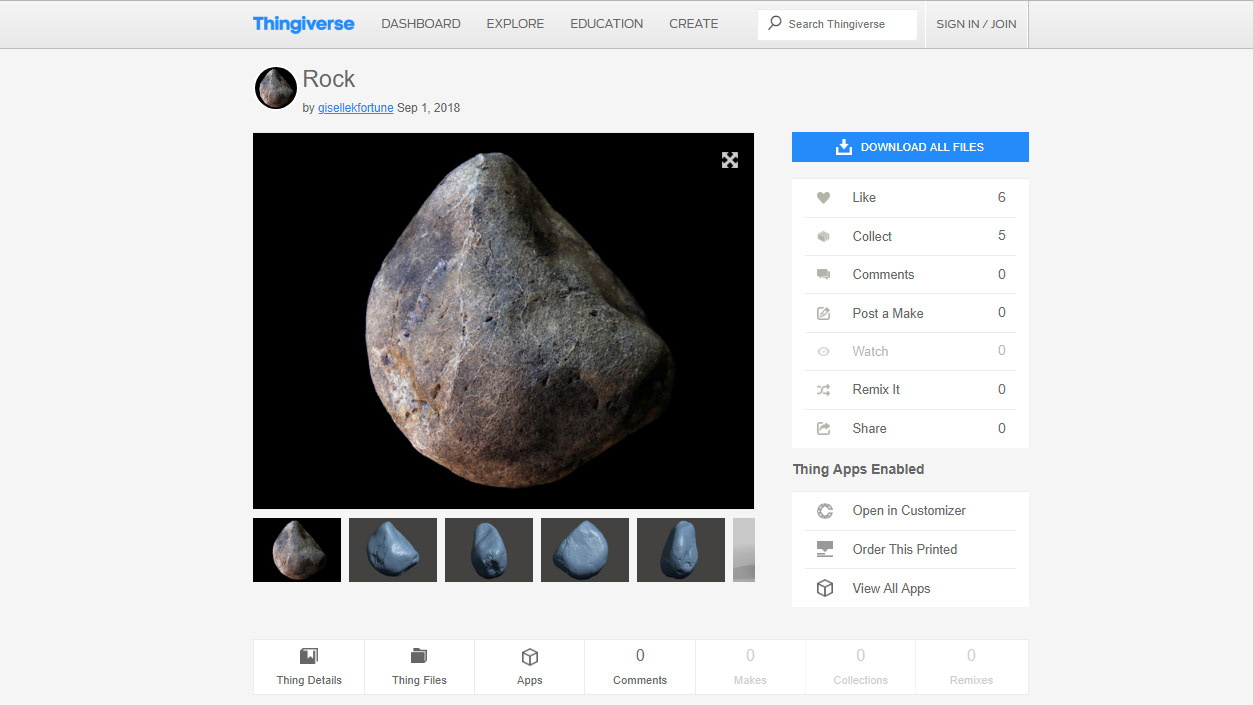Click the View All Apps cube icon
The width and height of the screenshot is (1253, 705).
click(825, 589)
